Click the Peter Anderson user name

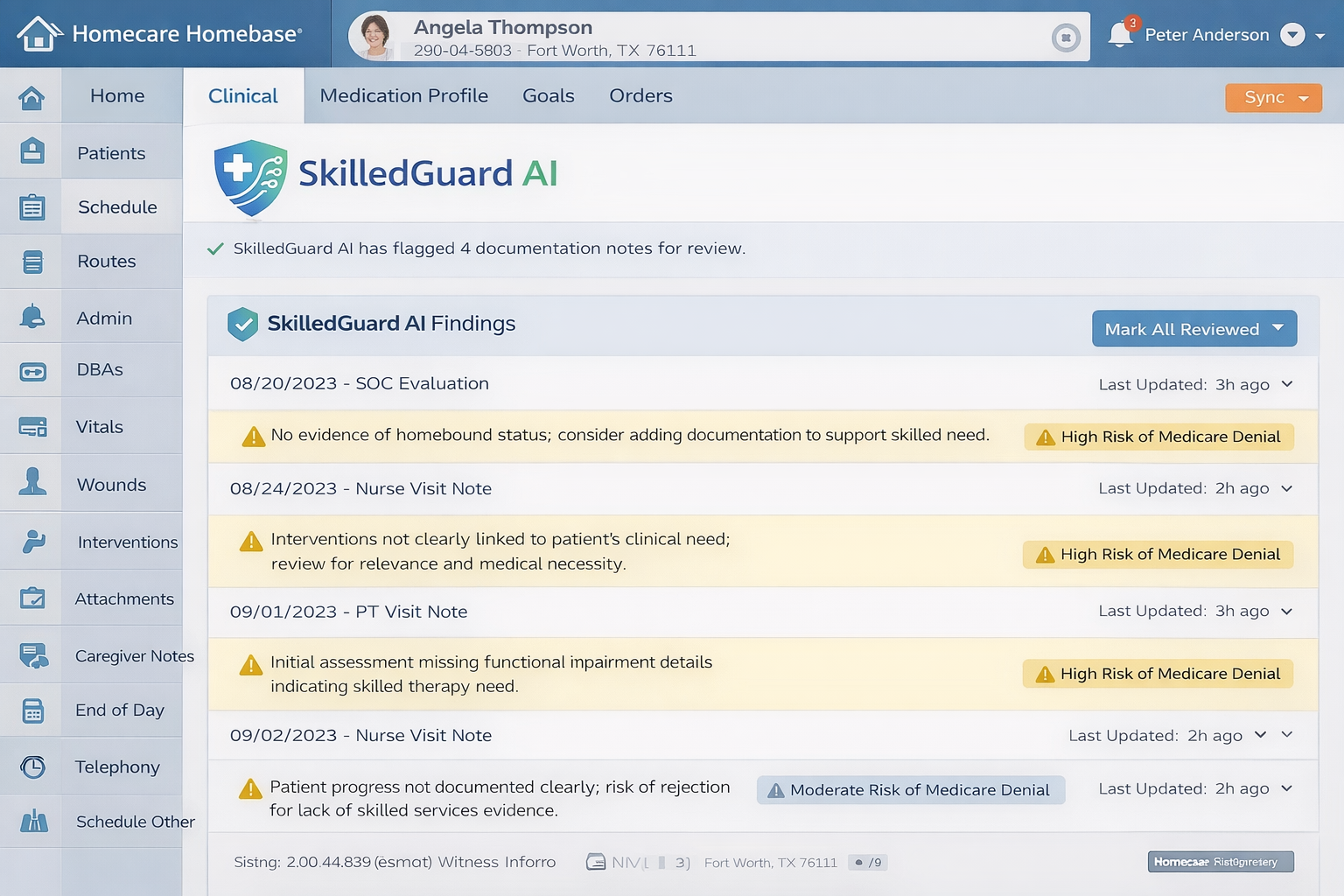(1207, 34)
